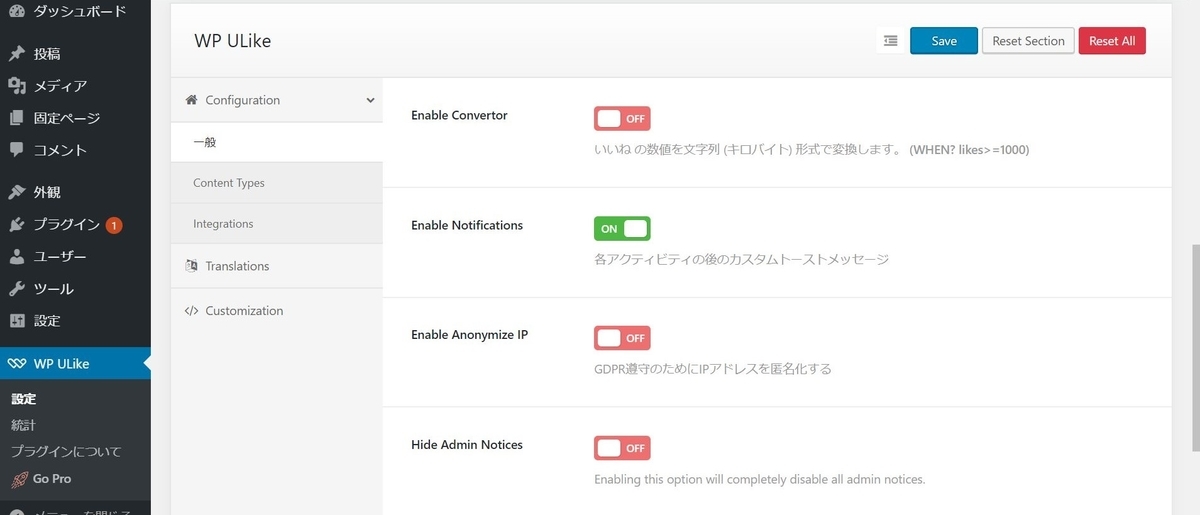Select the Content Types sub-tab
1200x515 pixels.
point(229,183)
